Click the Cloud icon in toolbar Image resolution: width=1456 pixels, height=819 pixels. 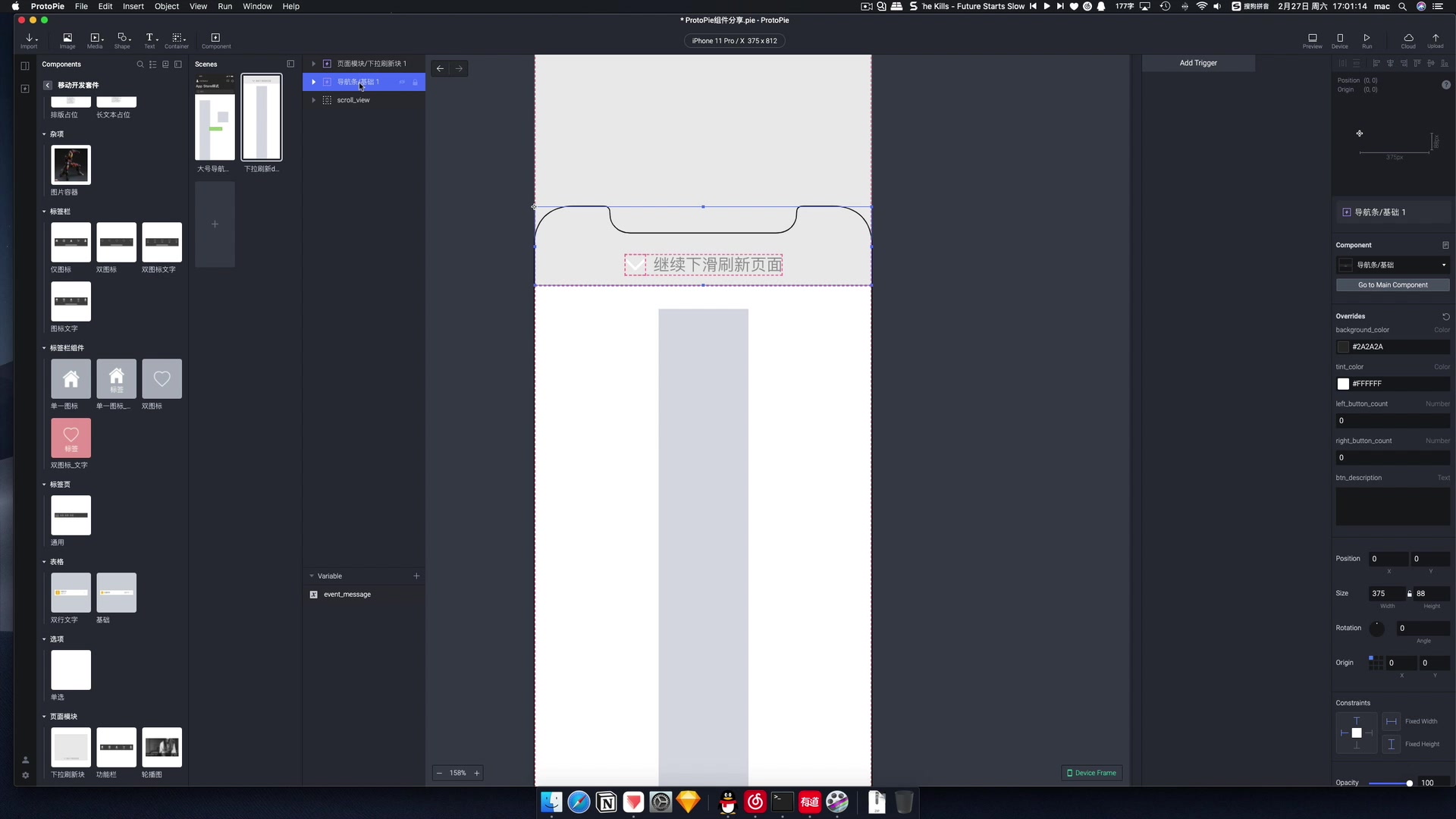[1408, 40]
